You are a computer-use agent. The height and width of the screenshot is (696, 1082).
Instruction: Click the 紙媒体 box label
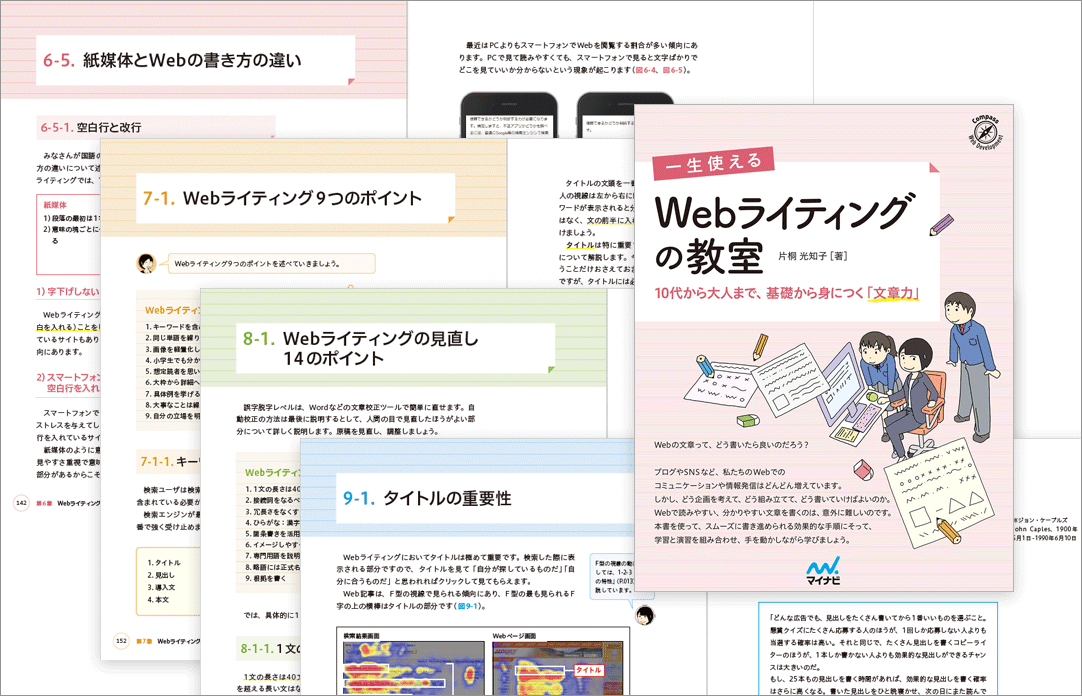coord(55,205)
